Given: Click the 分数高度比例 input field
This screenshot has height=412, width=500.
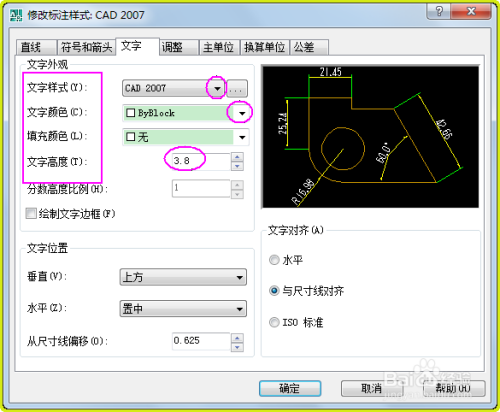Looking at the screenshot, I should 201,188.
